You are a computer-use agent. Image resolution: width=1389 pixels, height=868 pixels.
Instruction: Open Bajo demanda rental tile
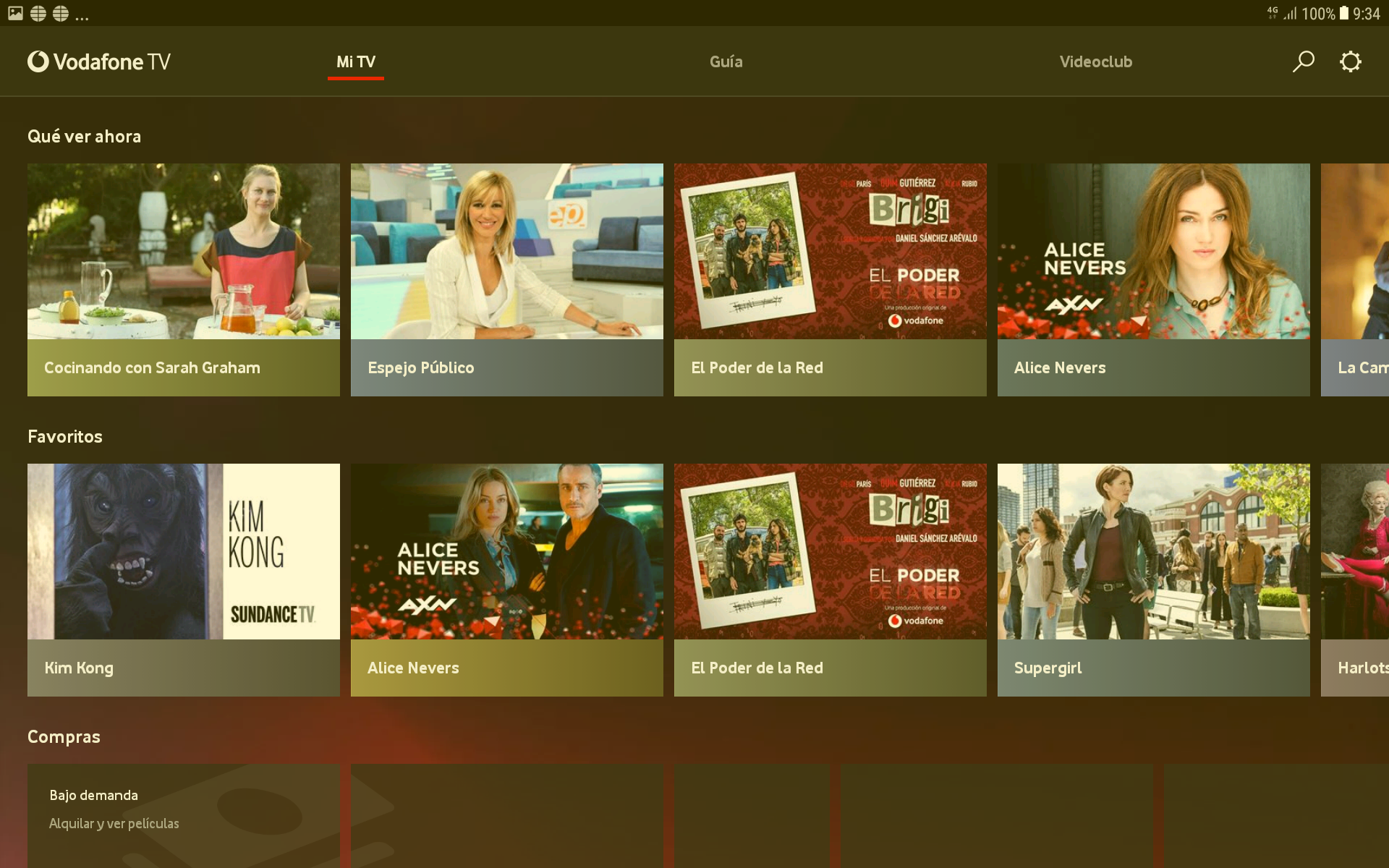(x=183, y=815)
